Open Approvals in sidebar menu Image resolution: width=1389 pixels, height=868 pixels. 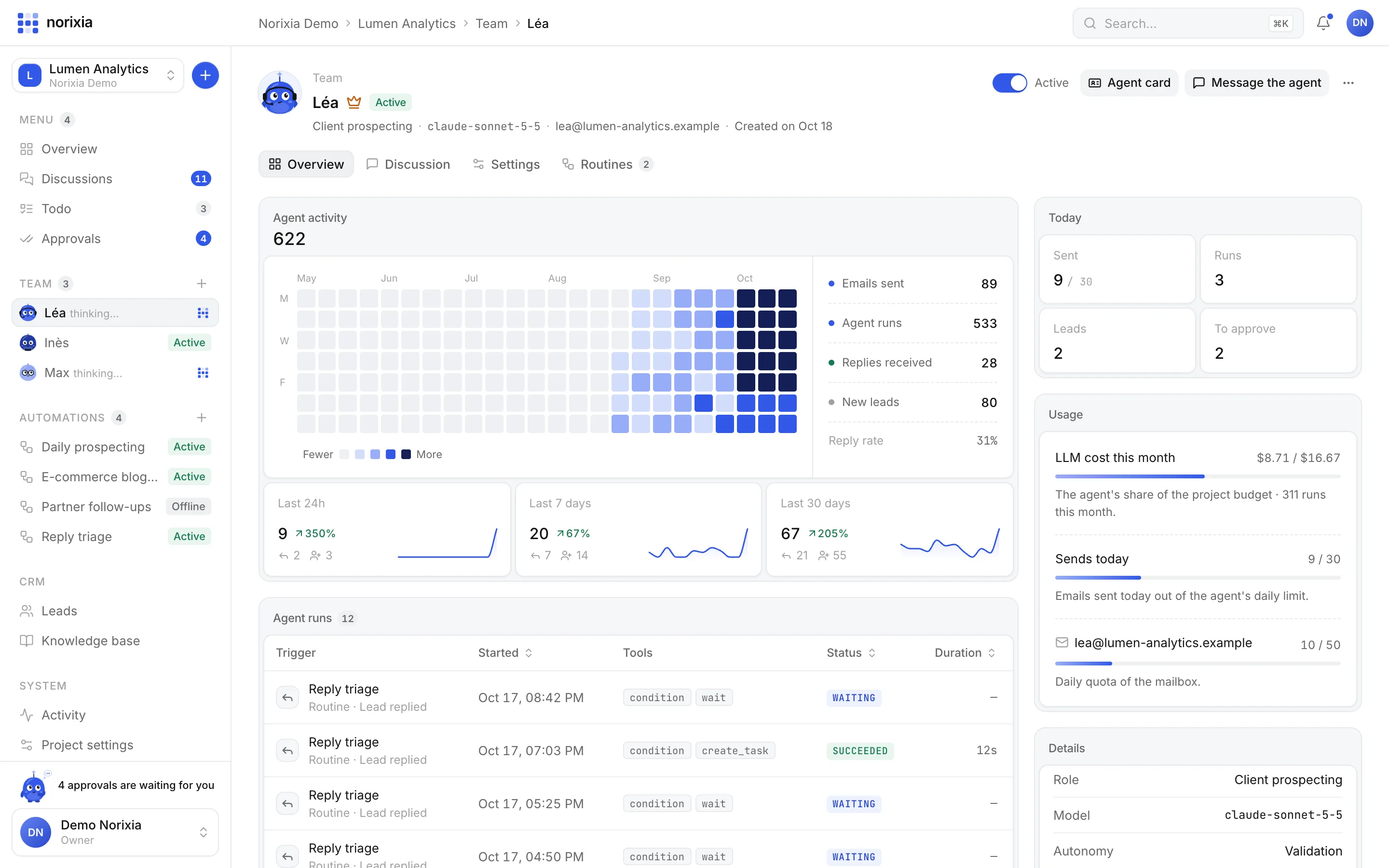point(115,238)
